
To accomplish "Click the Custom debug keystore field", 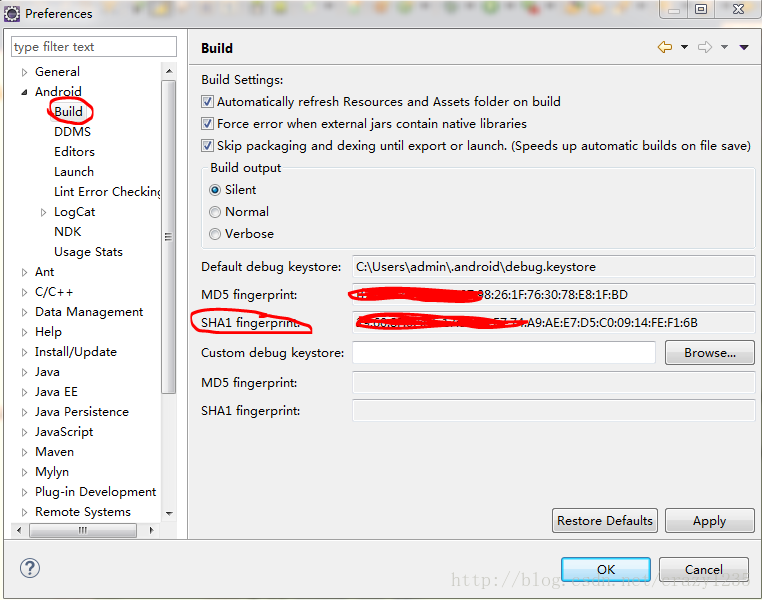I will (504, 353).
